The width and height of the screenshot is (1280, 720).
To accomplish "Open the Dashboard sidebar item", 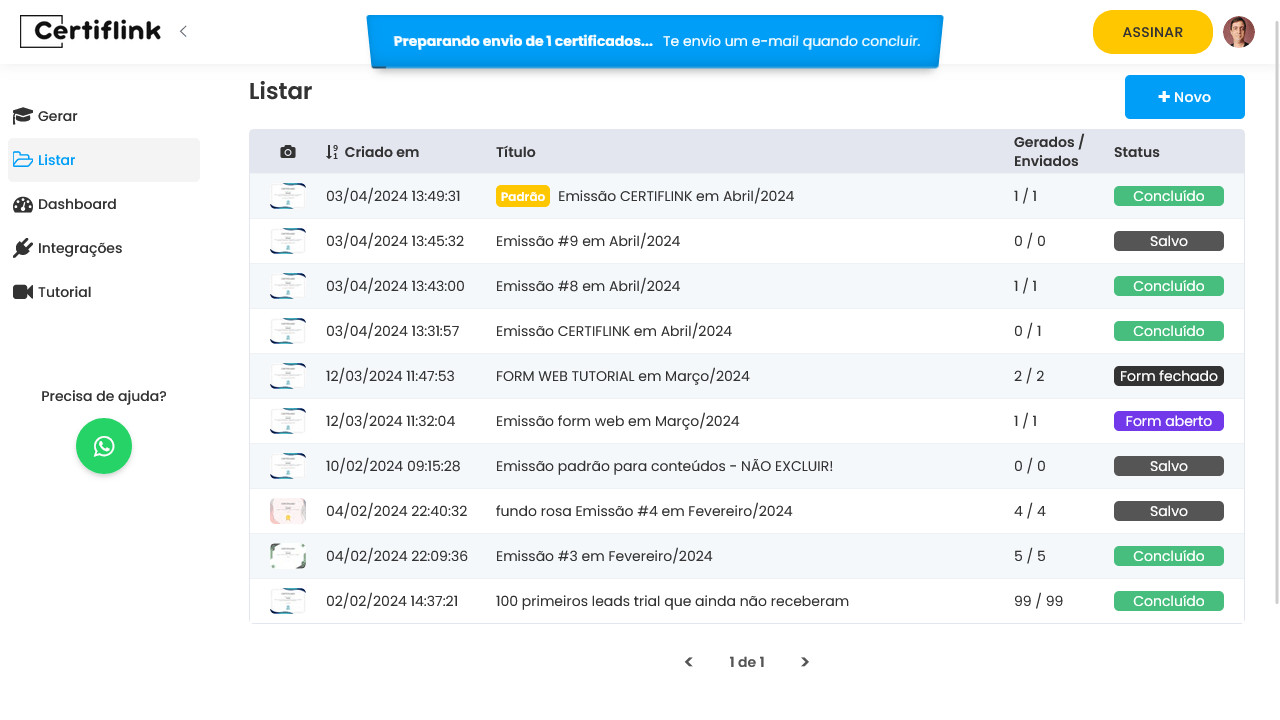I will (77, 204).
